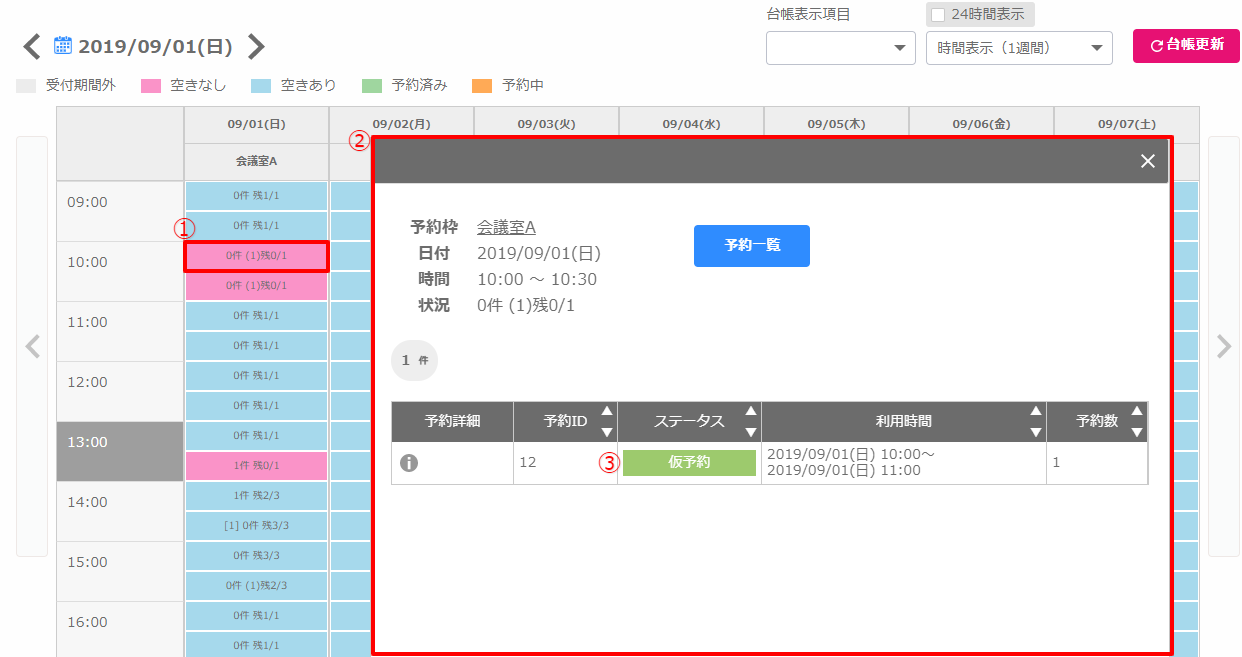1242x657 pixels.
Task: Close the reservation popup with X
Action: coord(1147,161)
